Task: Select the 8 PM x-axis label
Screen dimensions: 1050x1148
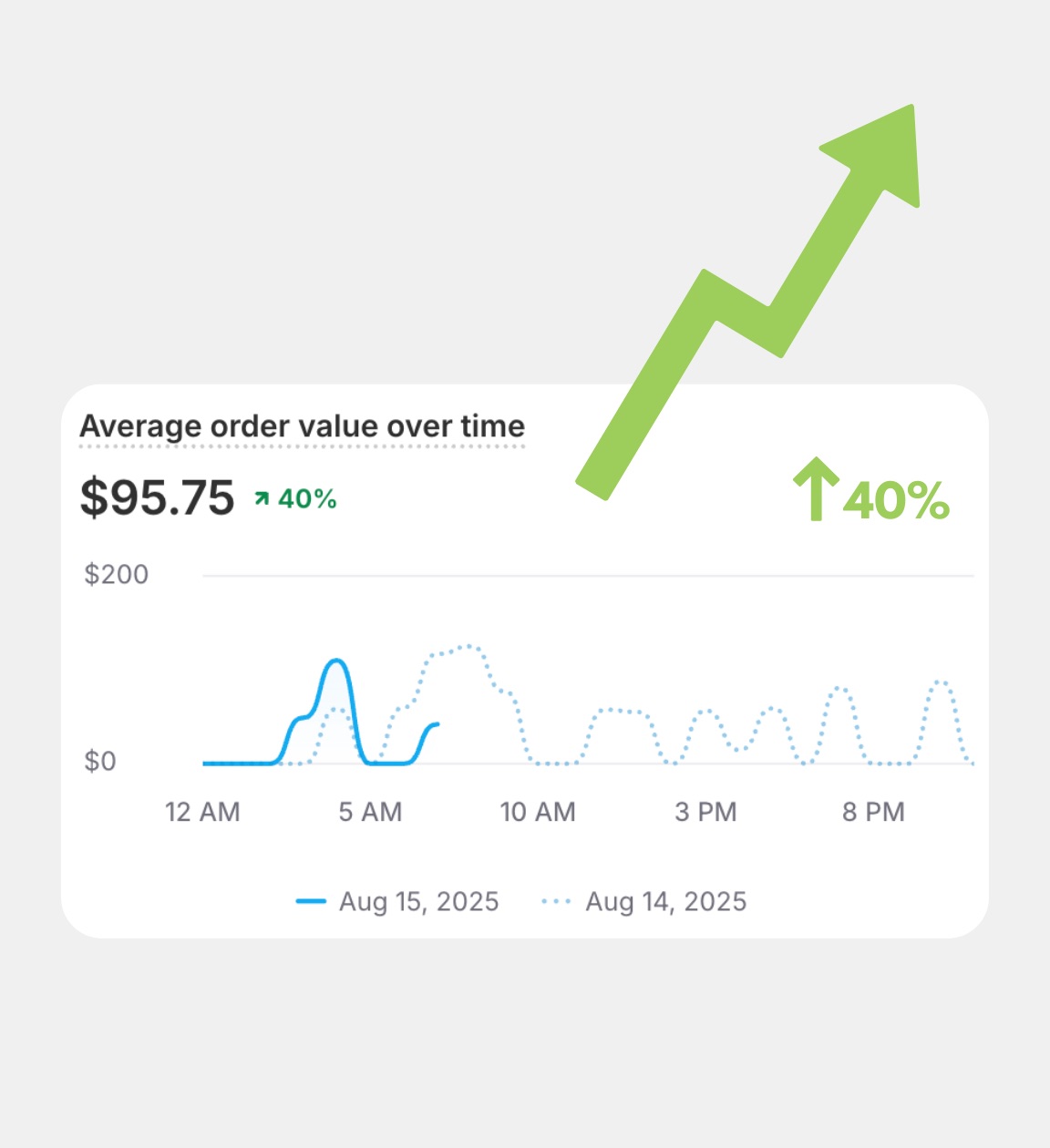Action: 873,812
